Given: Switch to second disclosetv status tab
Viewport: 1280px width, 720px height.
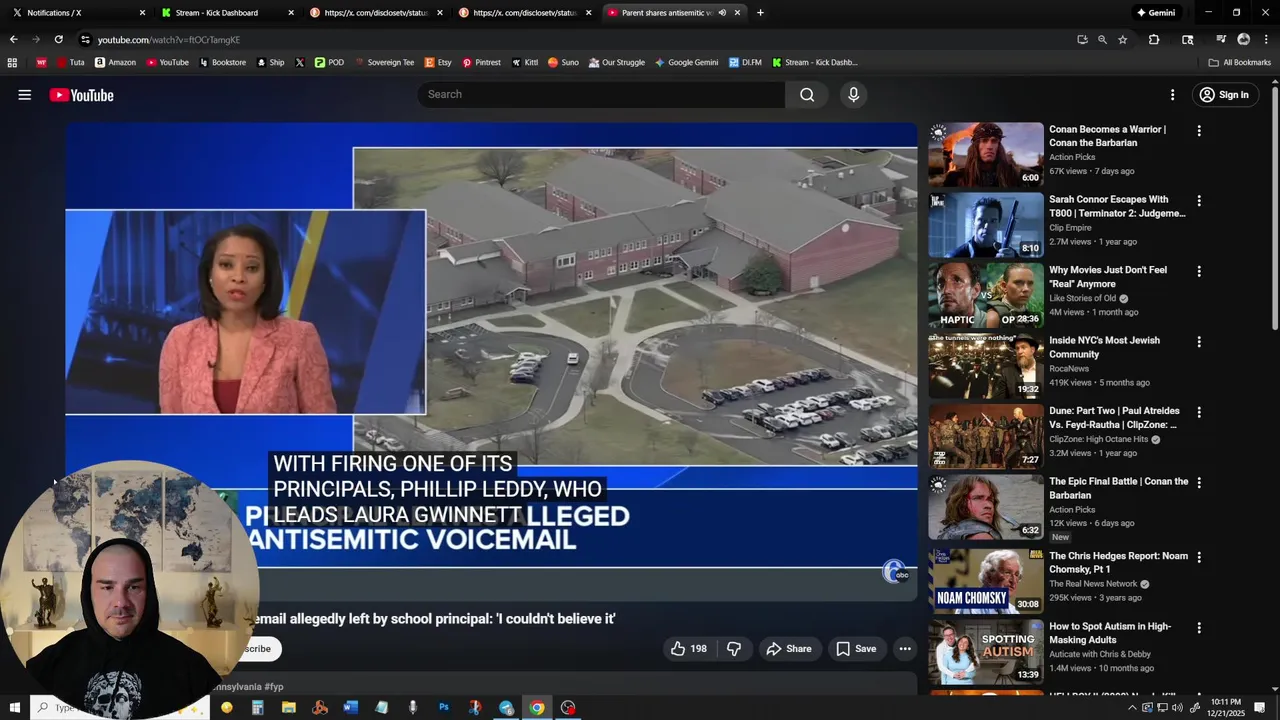Looking at the screenshot, I should click(x=526, y=13).
